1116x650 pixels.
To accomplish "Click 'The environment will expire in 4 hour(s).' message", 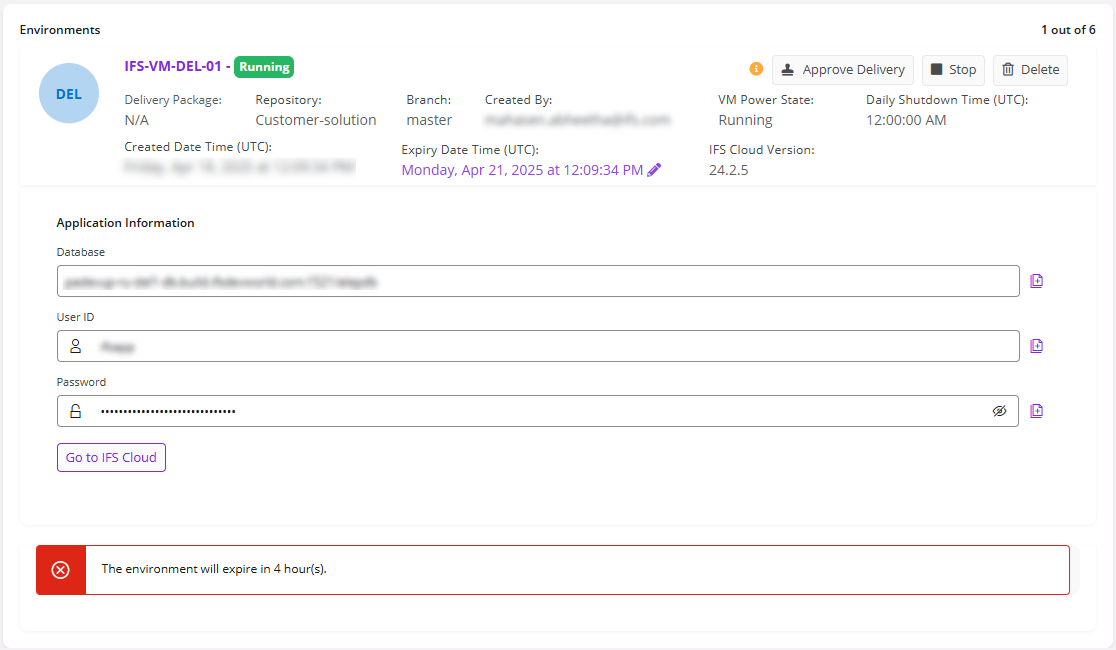I will [x=214, y=569].
